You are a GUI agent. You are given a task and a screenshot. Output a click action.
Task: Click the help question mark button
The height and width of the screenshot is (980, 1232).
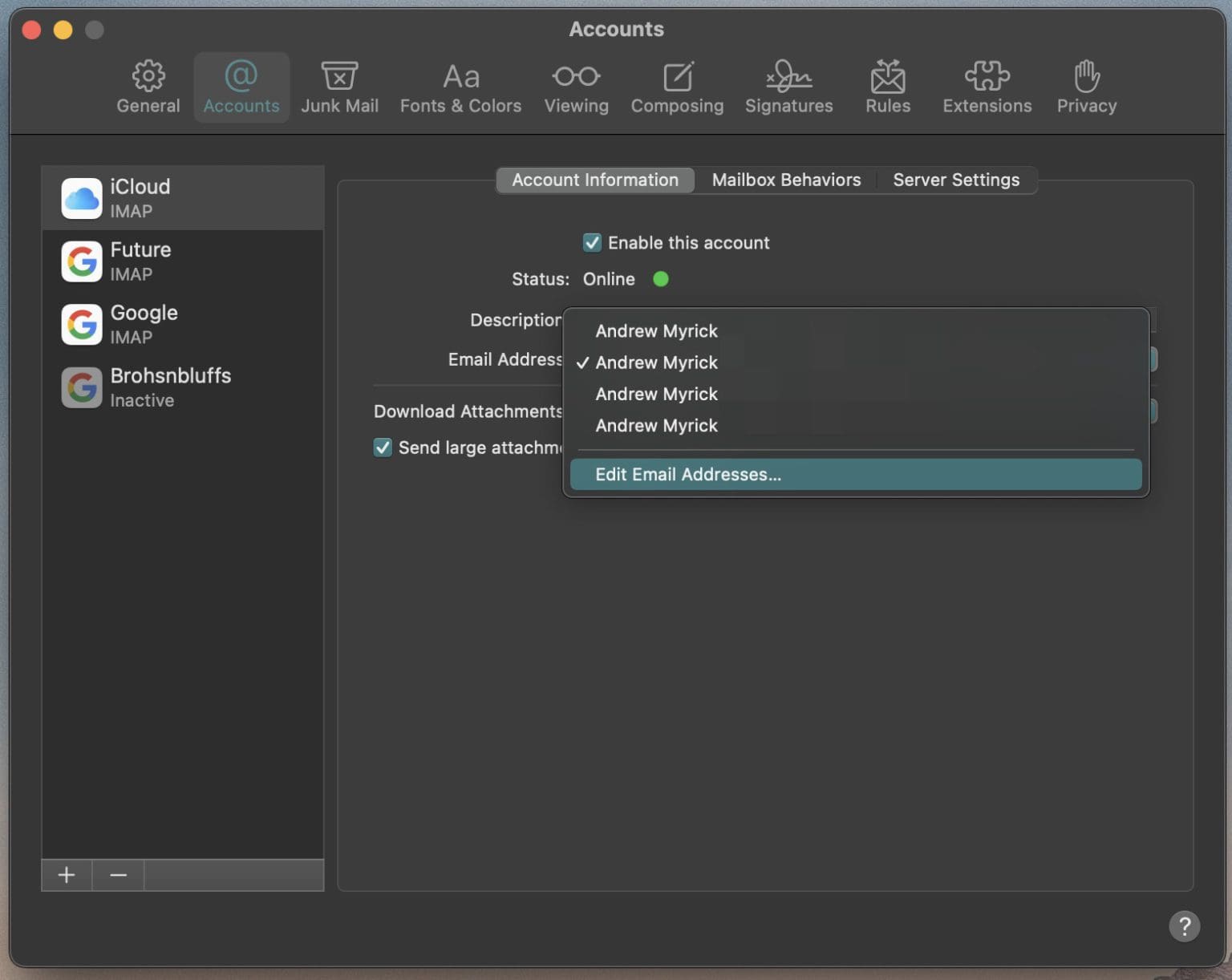click(x=1185, y=926)
